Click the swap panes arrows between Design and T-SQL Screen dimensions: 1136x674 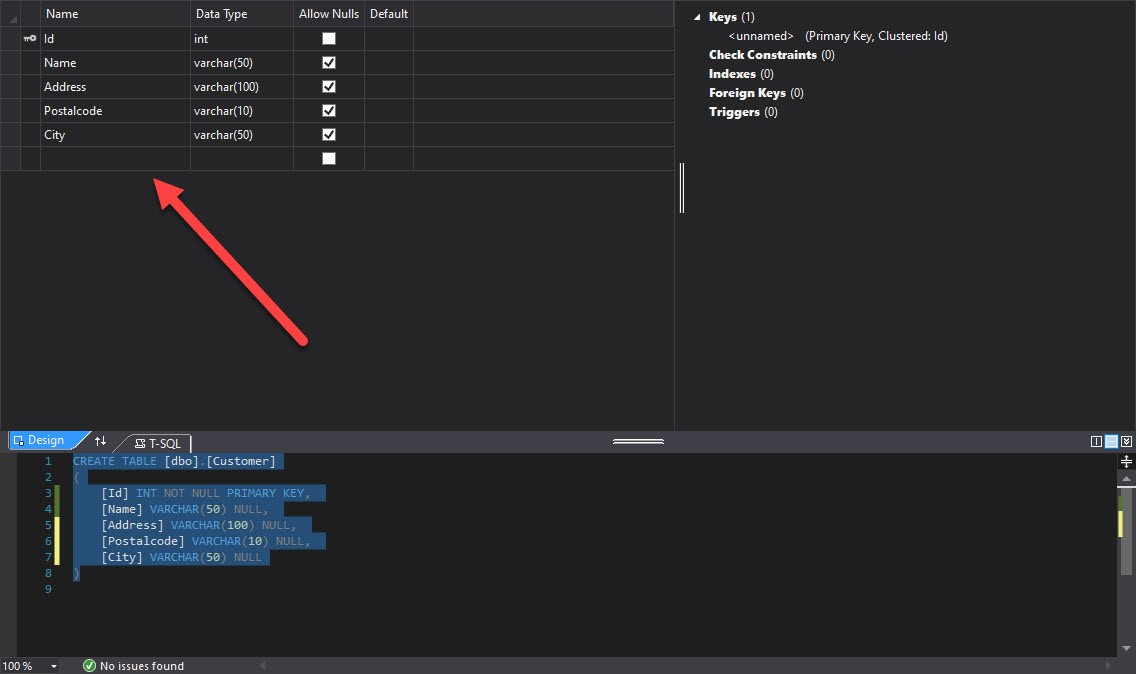(99, 441)
